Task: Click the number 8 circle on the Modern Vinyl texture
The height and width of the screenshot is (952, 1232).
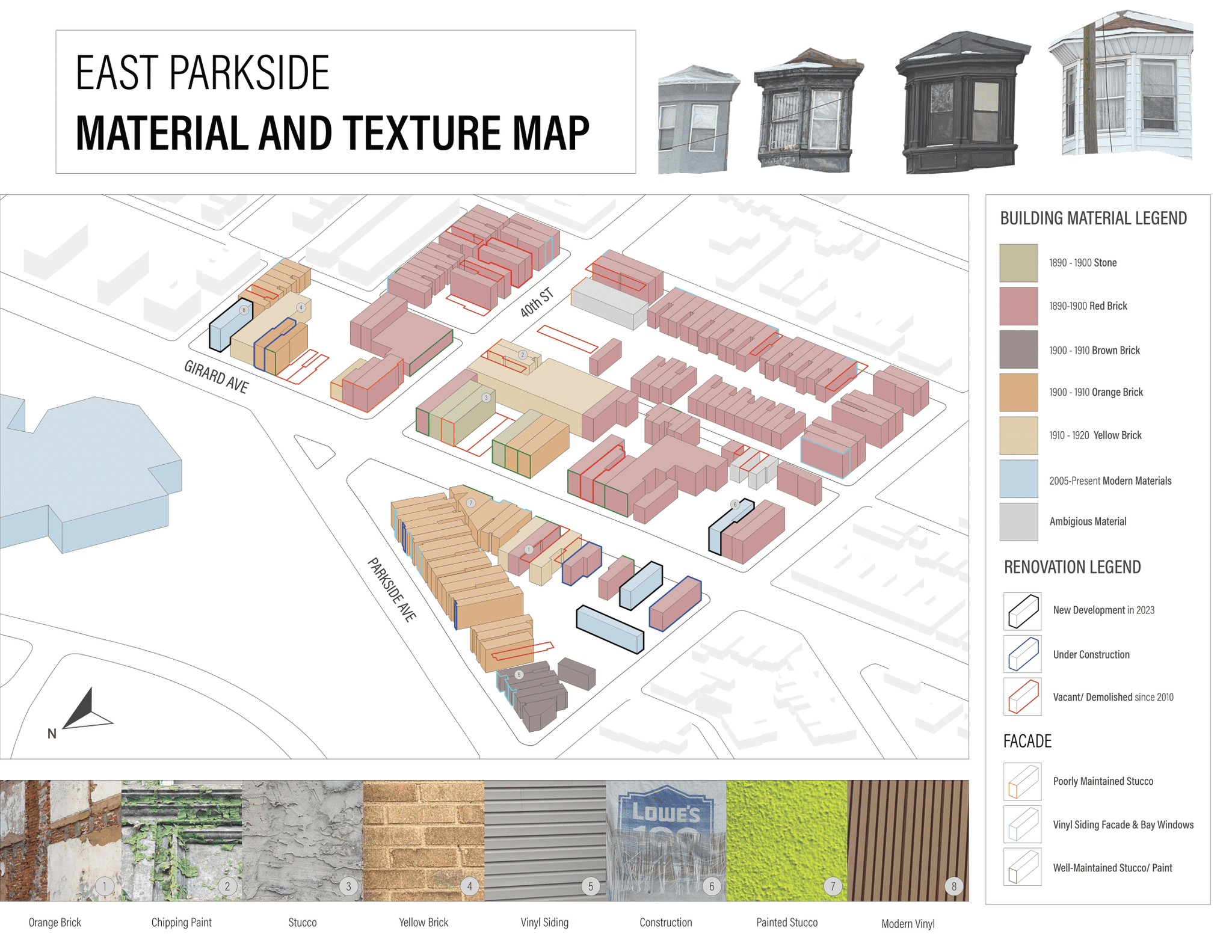Action: (x=953, y=885)
